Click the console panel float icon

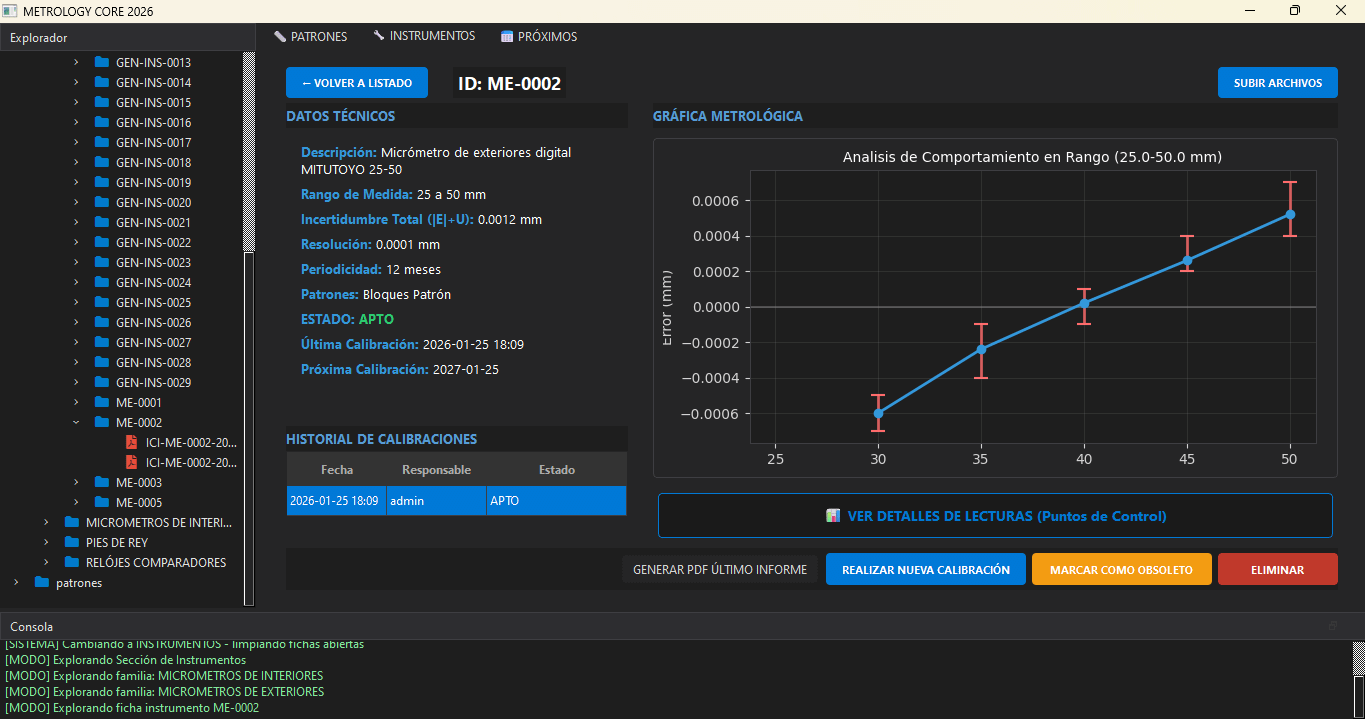[x=1332, y=626]
